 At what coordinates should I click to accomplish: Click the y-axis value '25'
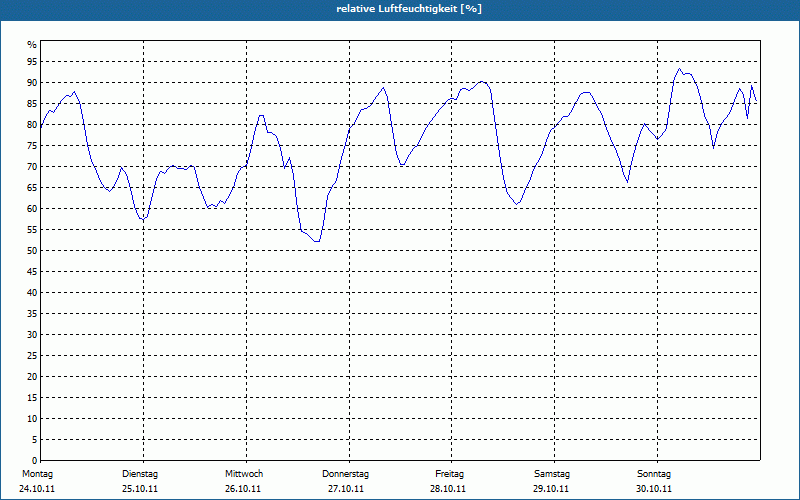click(x=32, y=356)
